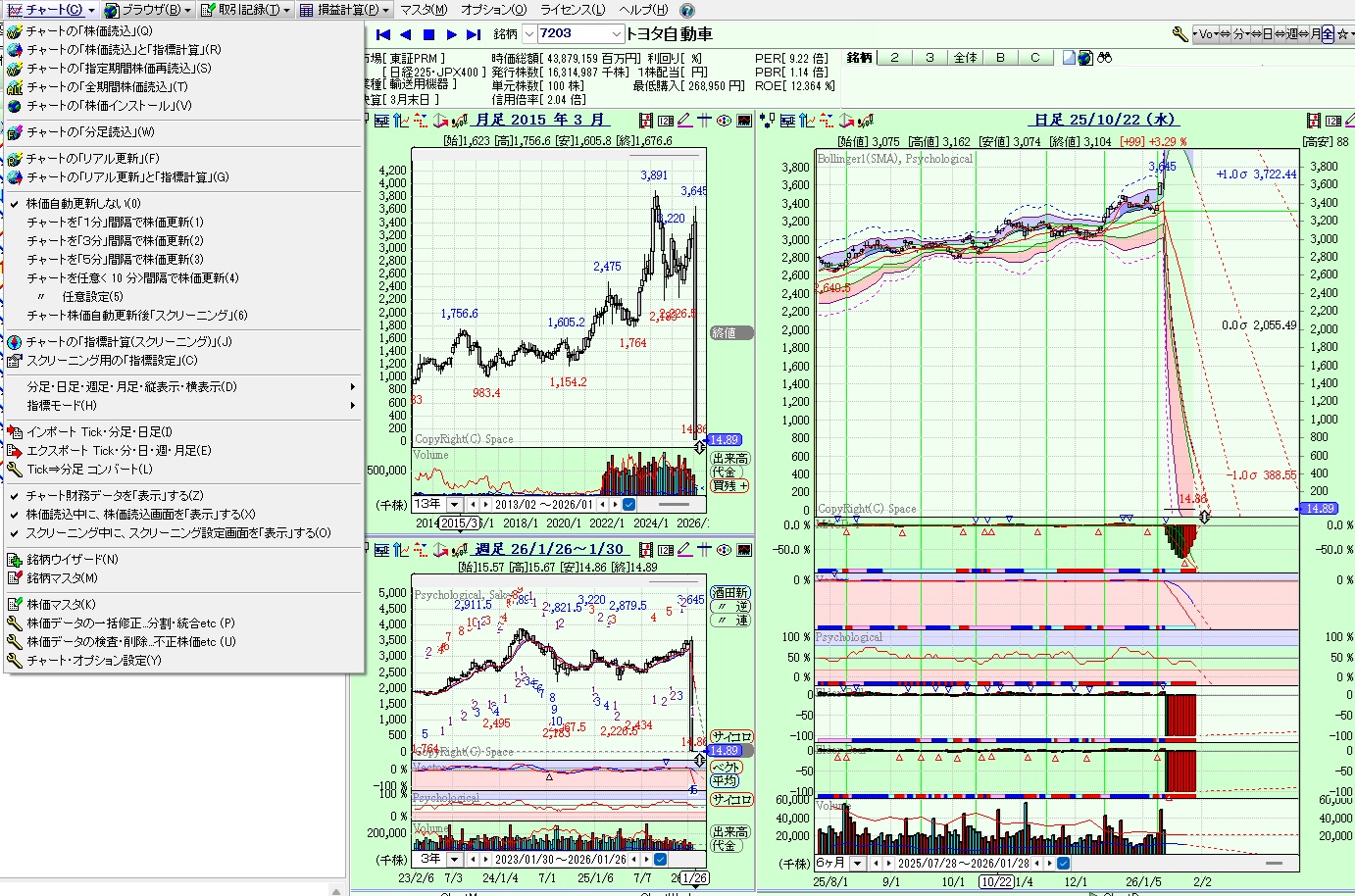1355x896 pixels.
Task: Open the stock code 7203 dropdown
Action: (616, 34)
